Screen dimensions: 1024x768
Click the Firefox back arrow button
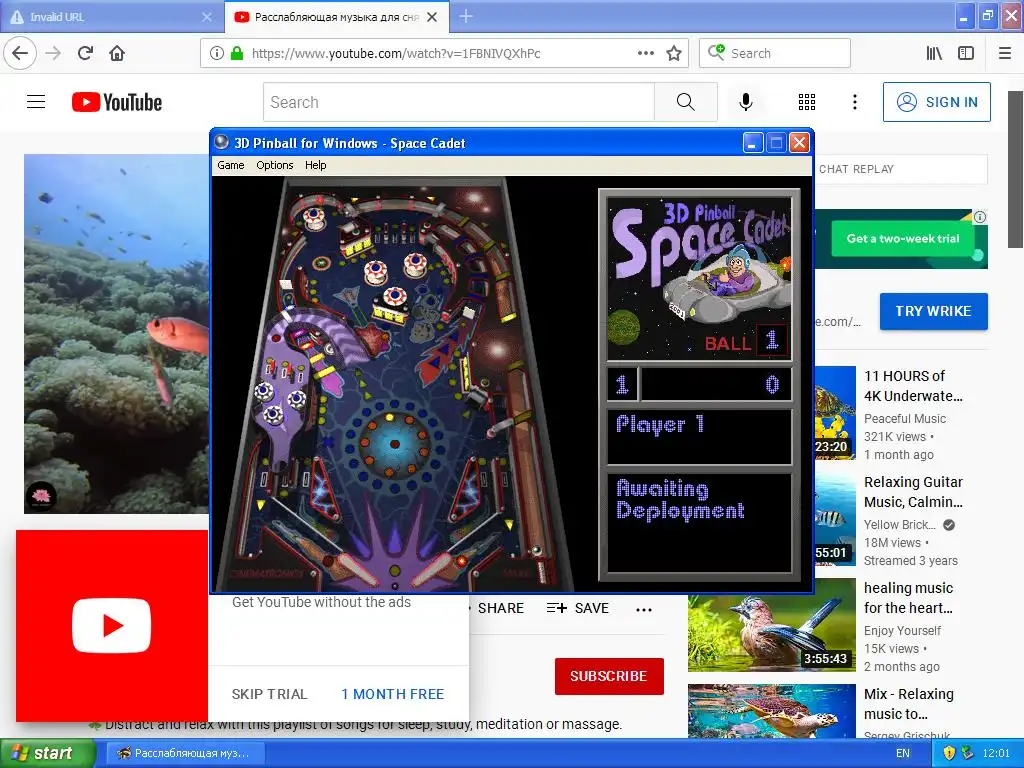click(20, 53)
